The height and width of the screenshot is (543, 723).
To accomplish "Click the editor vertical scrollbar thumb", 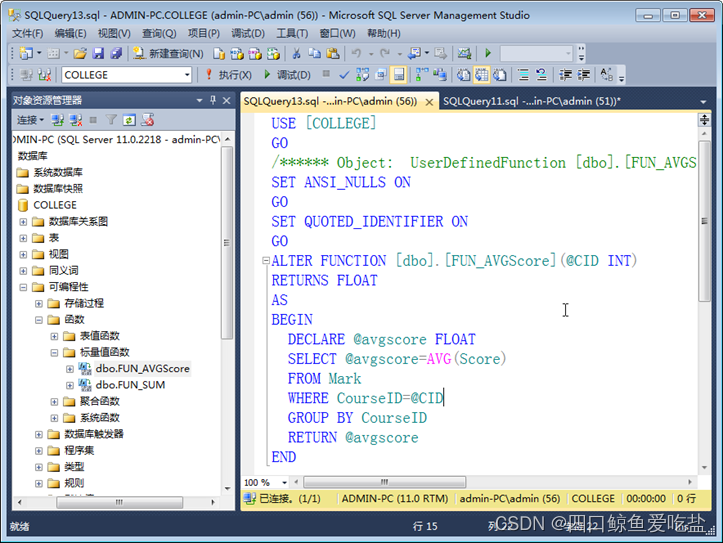I will pos(704,221).
